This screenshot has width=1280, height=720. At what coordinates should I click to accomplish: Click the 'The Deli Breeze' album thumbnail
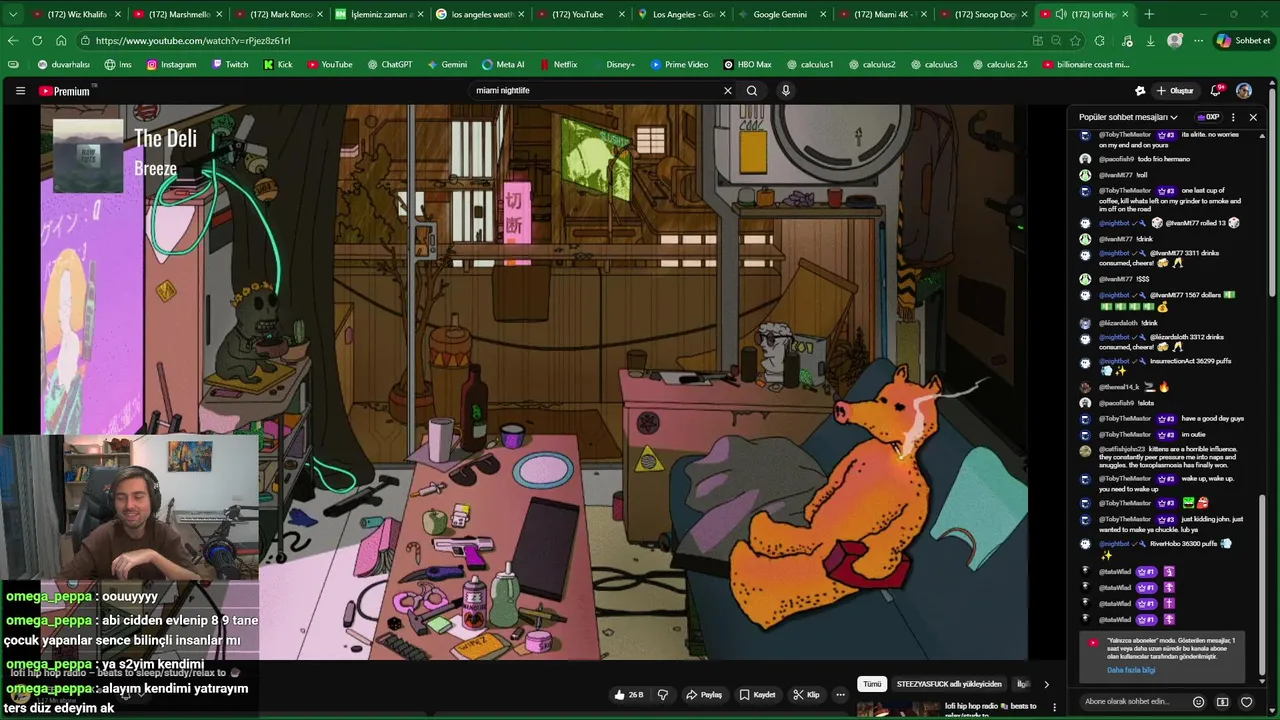88,155
